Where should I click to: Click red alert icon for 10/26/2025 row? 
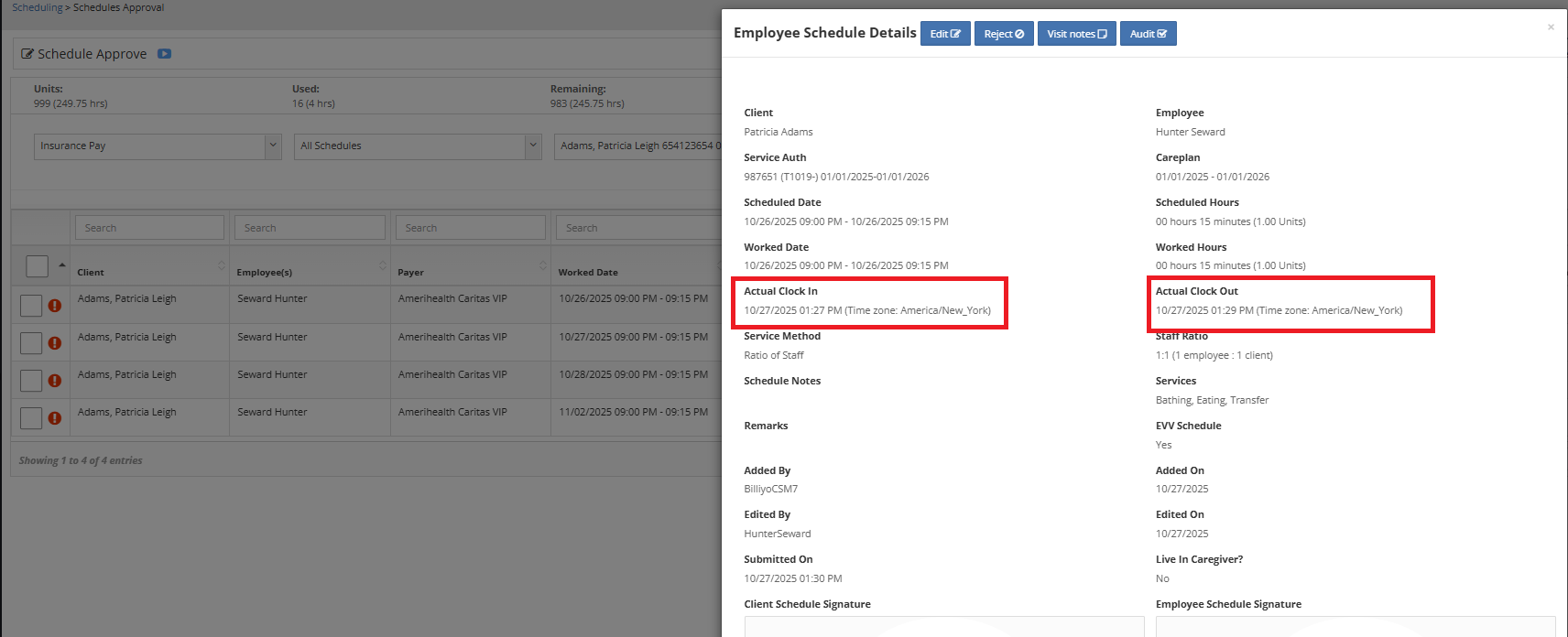coord(55,306)
